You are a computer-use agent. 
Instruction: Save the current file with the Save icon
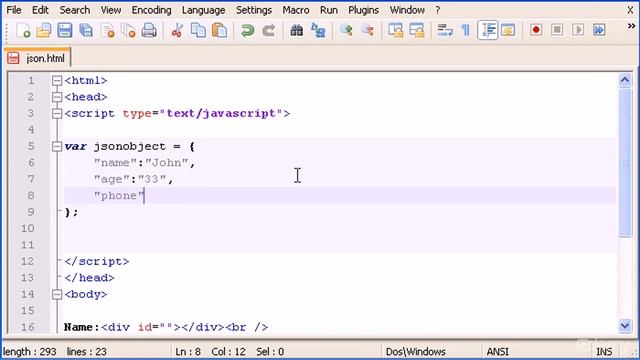(64, 31)
